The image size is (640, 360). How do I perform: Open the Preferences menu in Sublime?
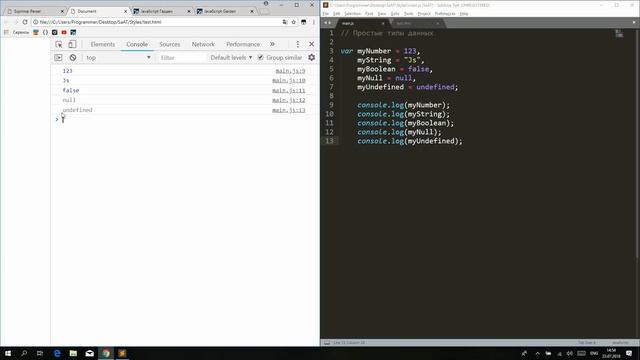tap(445, 14)
